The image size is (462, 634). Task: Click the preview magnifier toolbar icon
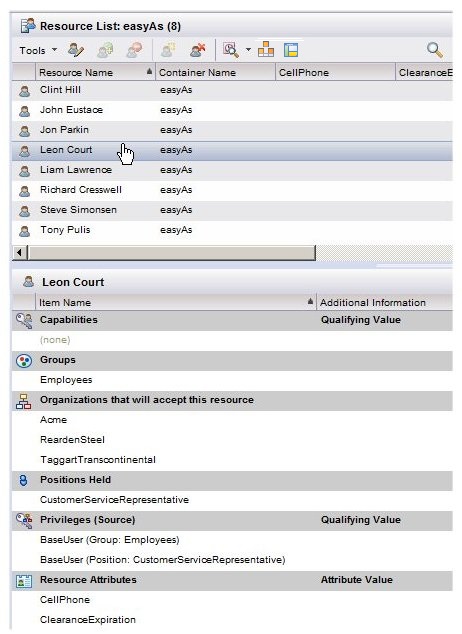coord(231,50)
